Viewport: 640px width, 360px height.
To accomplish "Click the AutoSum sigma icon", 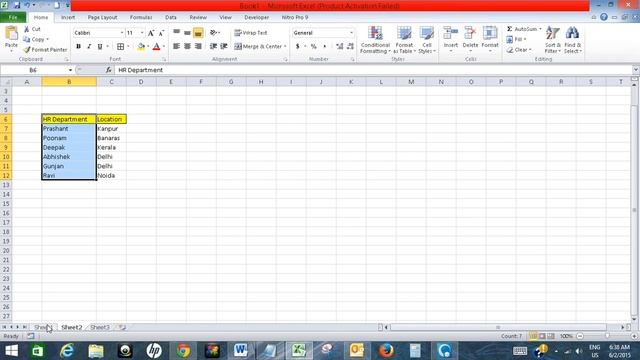I will pyautogui.click(x=509, y=29).
